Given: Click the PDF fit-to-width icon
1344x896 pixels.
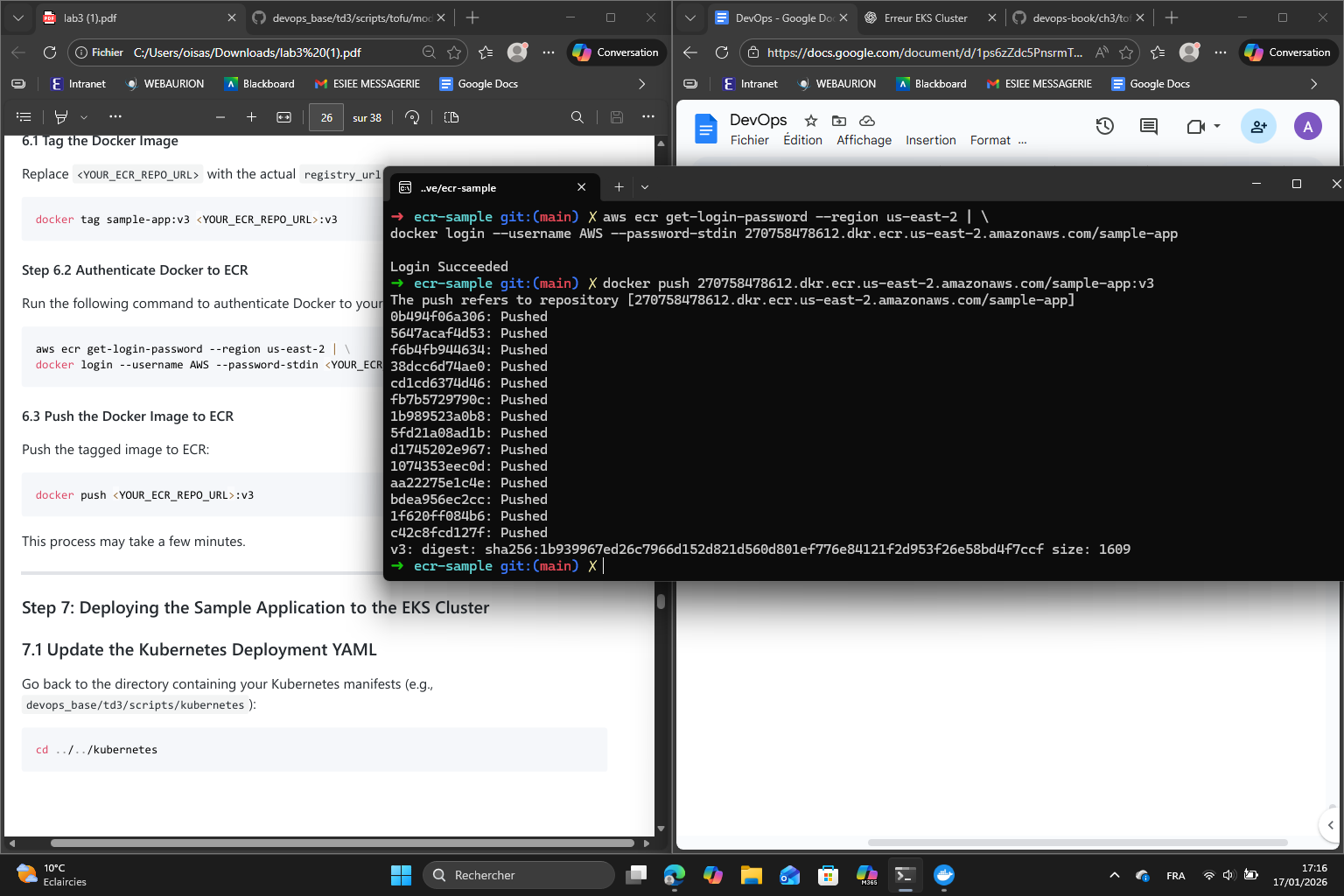Looking at the screenshot, I should pos(284,117).
